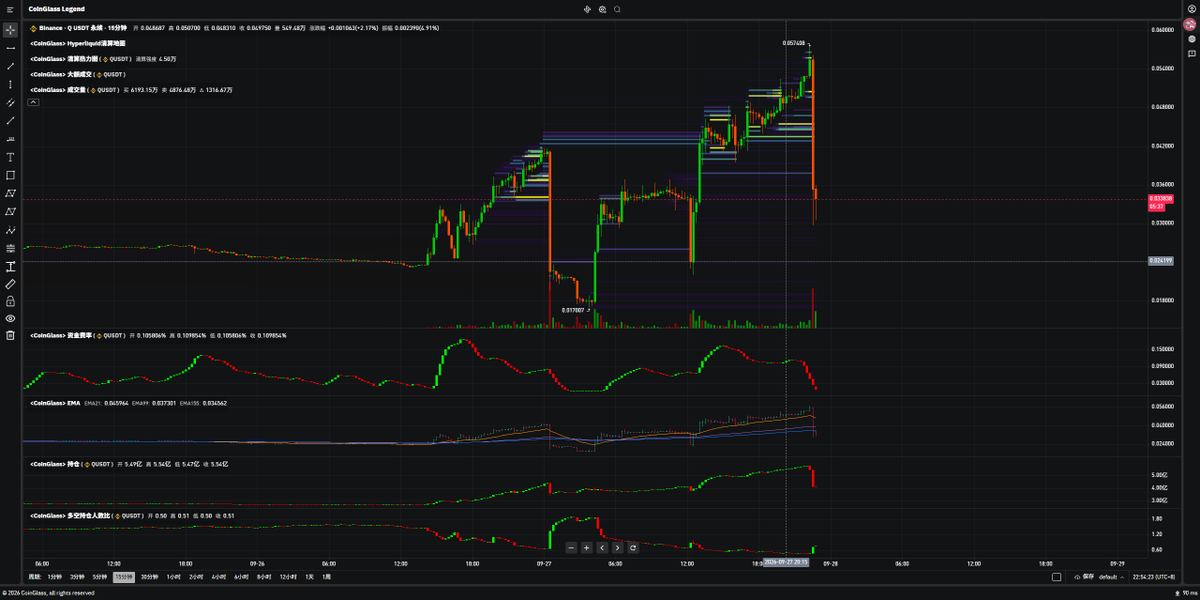Select the price line tool
This screenshot has height=600, width=1200.
(x=10, y=139)
